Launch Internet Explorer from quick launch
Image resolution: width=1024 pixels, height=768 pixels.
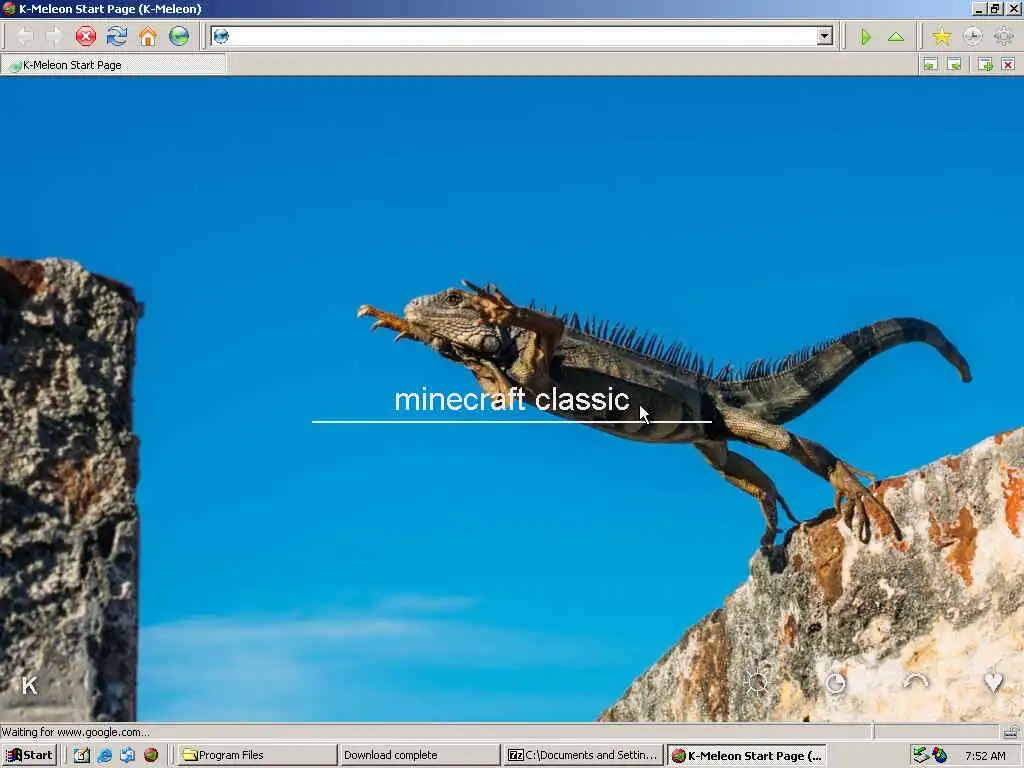coord(104,755)
